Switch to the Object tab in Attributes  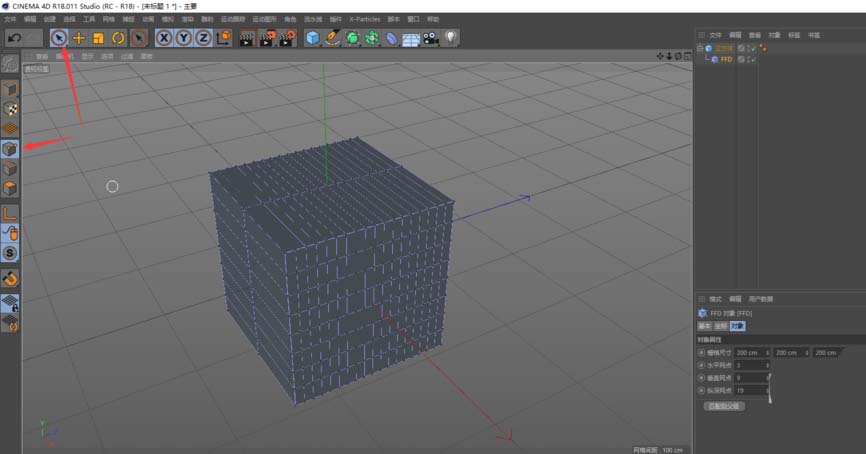737,326
